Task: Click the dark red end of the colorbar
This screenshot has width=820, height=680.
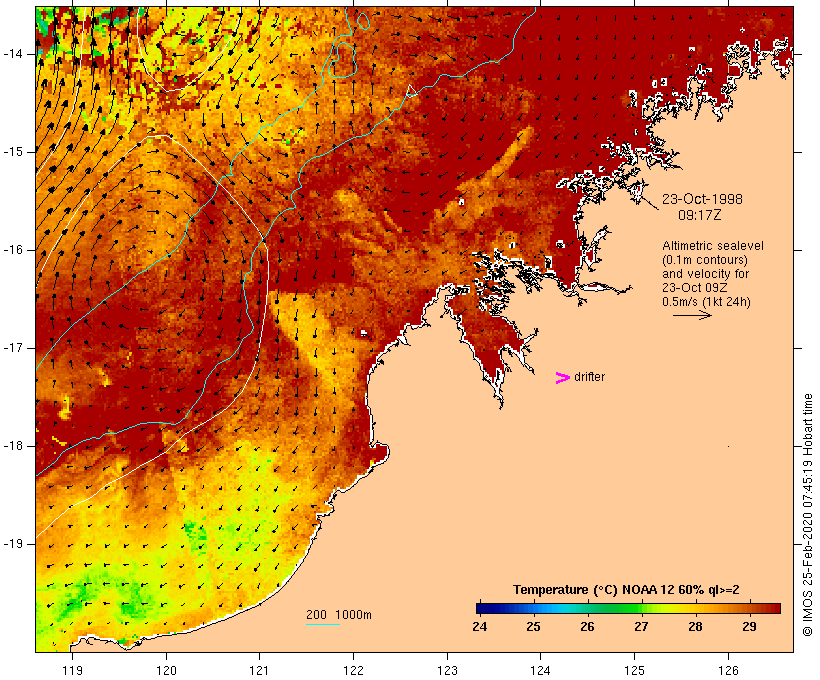Action: (773, 608)
